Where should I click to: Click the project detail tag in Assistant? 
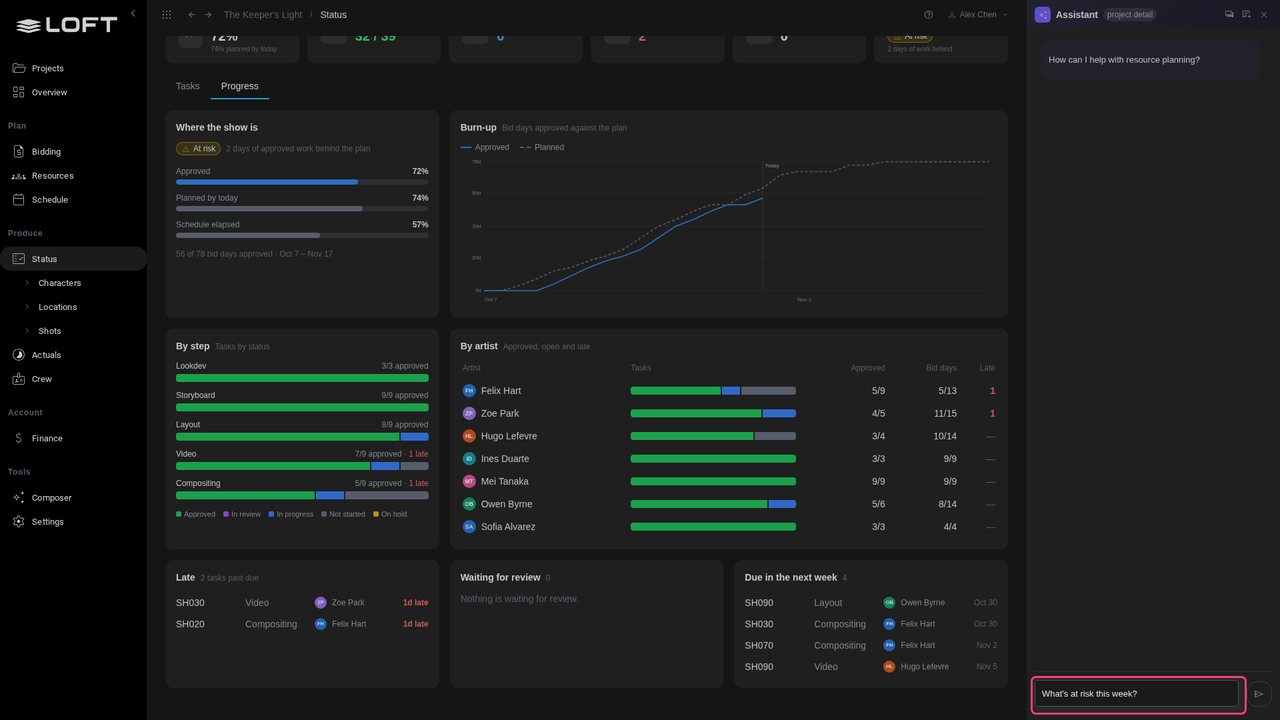(x=1130, y=15)
